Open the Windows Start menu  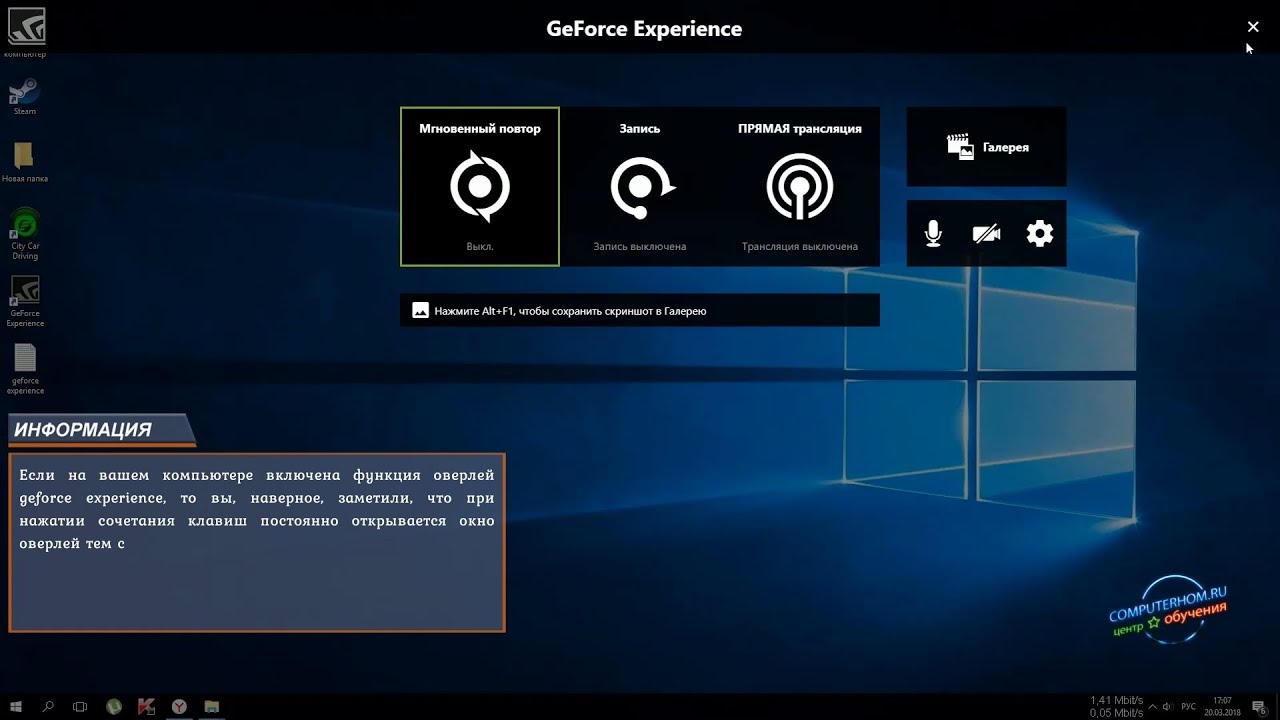coord(16,707)
